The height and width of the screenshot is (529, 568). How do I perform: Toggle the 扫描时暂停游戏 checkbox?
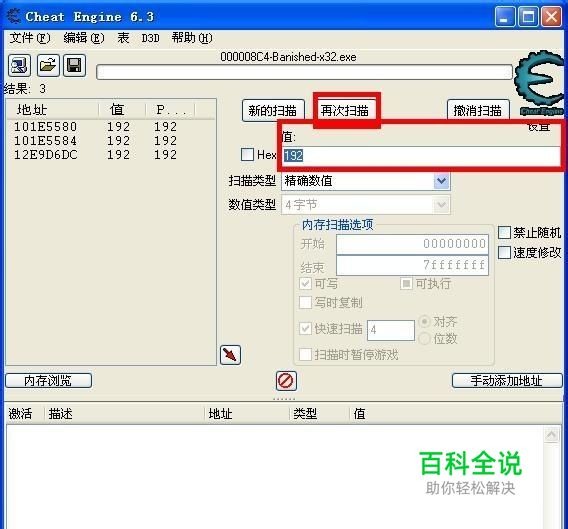[x=305, y=354]
